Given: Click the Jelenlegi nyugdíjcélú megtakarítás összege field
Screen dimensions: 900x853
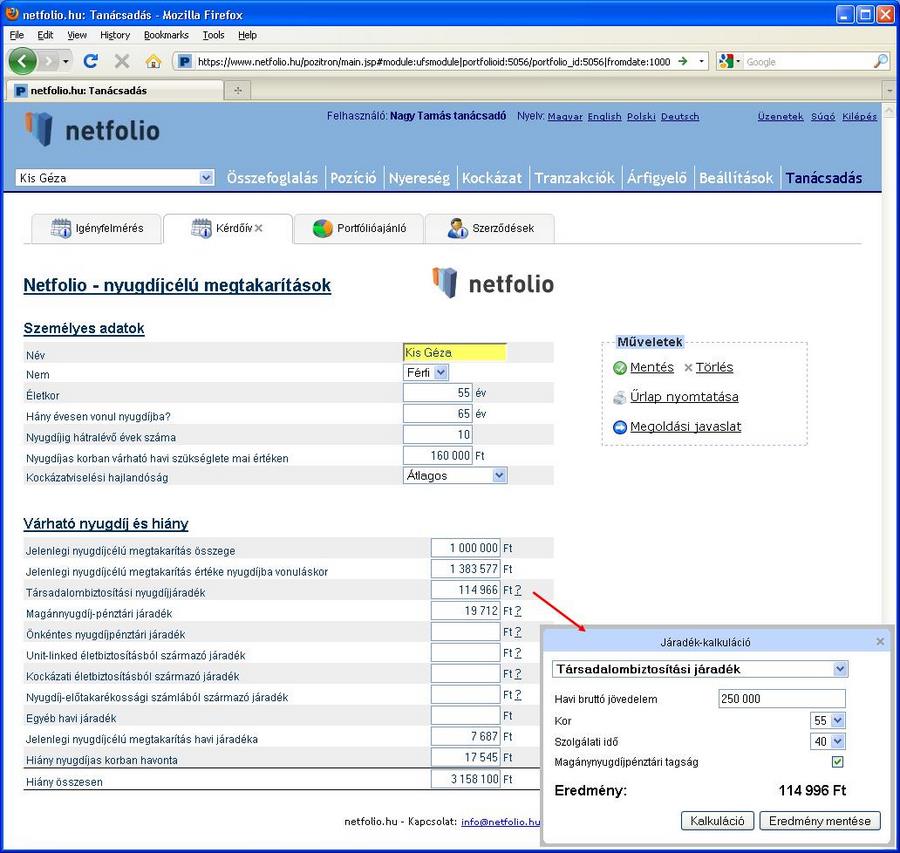Looking at the screenshot, I should 465,548.
